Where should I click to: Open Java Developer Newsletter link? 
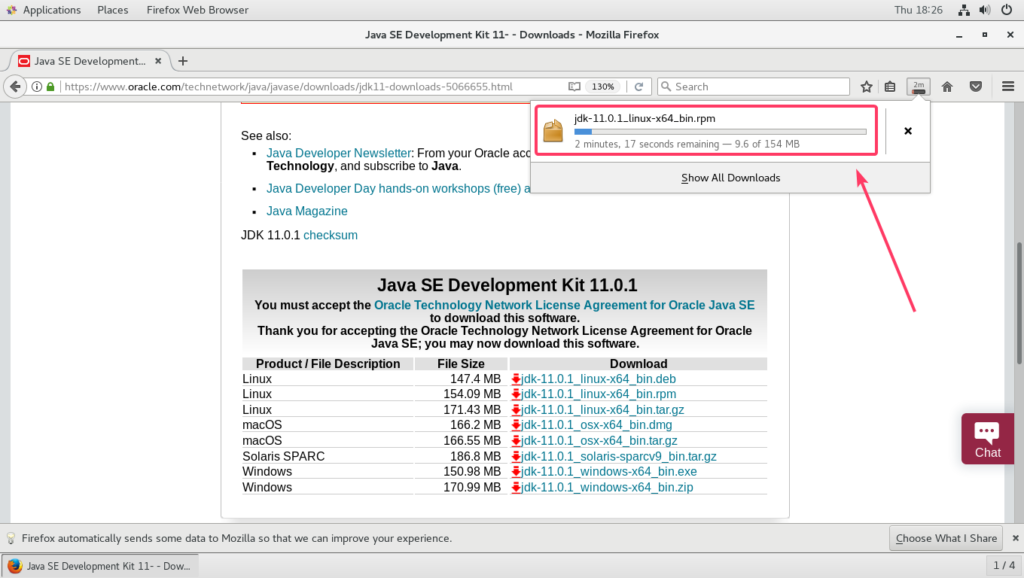pos(338,153)
